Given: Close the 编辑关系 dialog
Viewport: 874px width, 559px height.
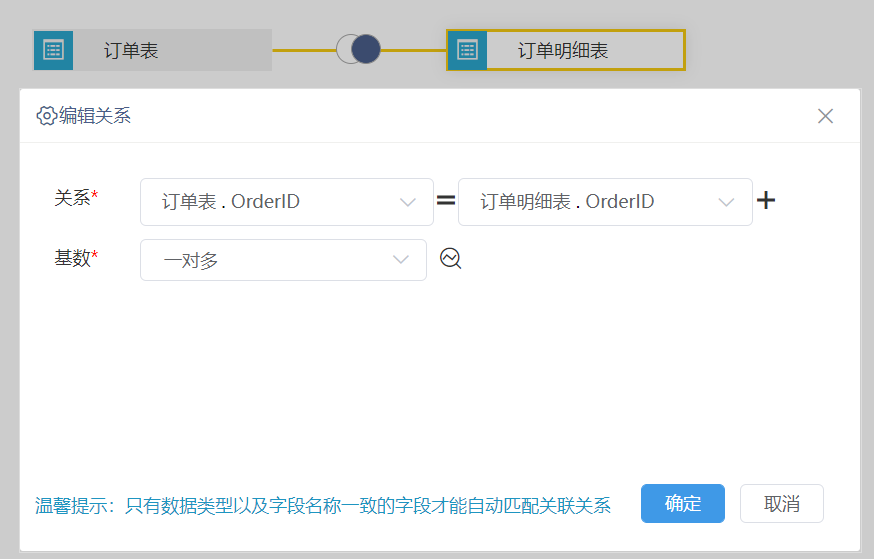Looking at the screenshot, I should click(826, 116).
